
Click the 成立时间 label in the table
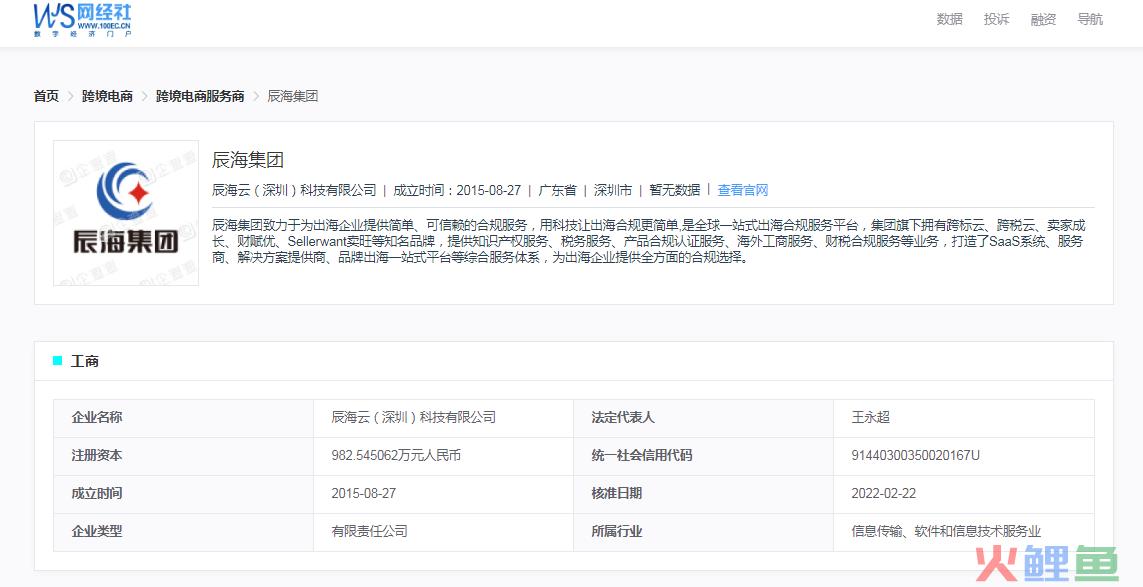(97, 494)
